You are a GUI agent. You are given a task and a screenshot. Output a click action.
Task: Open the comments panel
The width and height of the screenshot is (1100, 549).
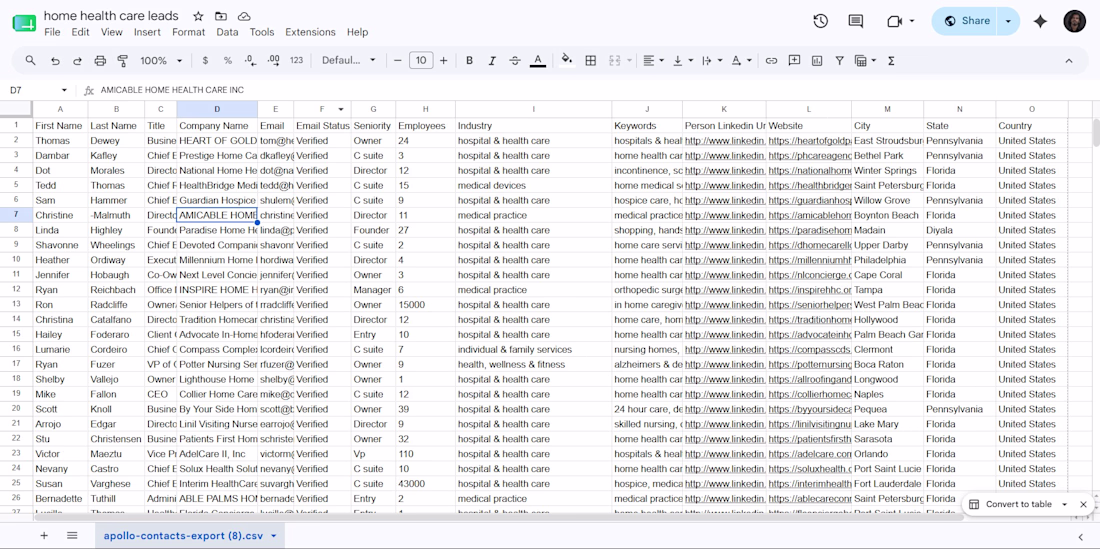click(855, 21)
